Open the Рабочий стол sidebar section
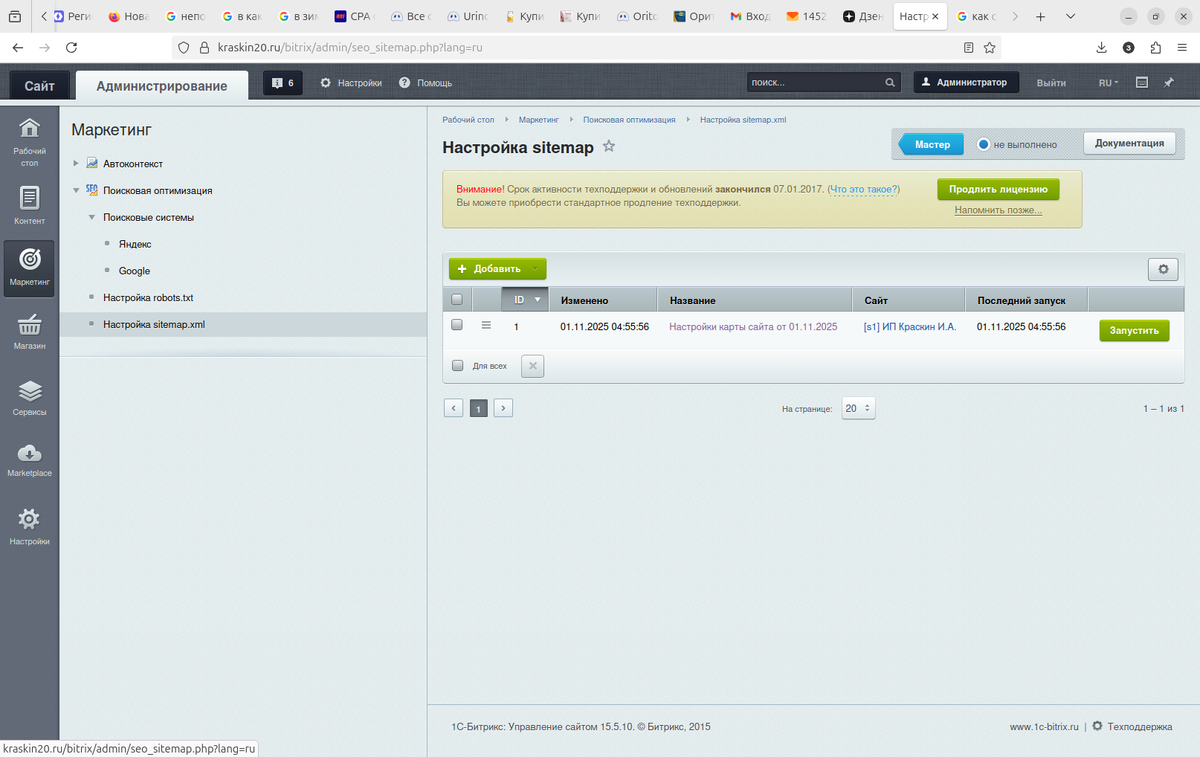Screen dimensions: 1200x757 (x=29, y=141)
